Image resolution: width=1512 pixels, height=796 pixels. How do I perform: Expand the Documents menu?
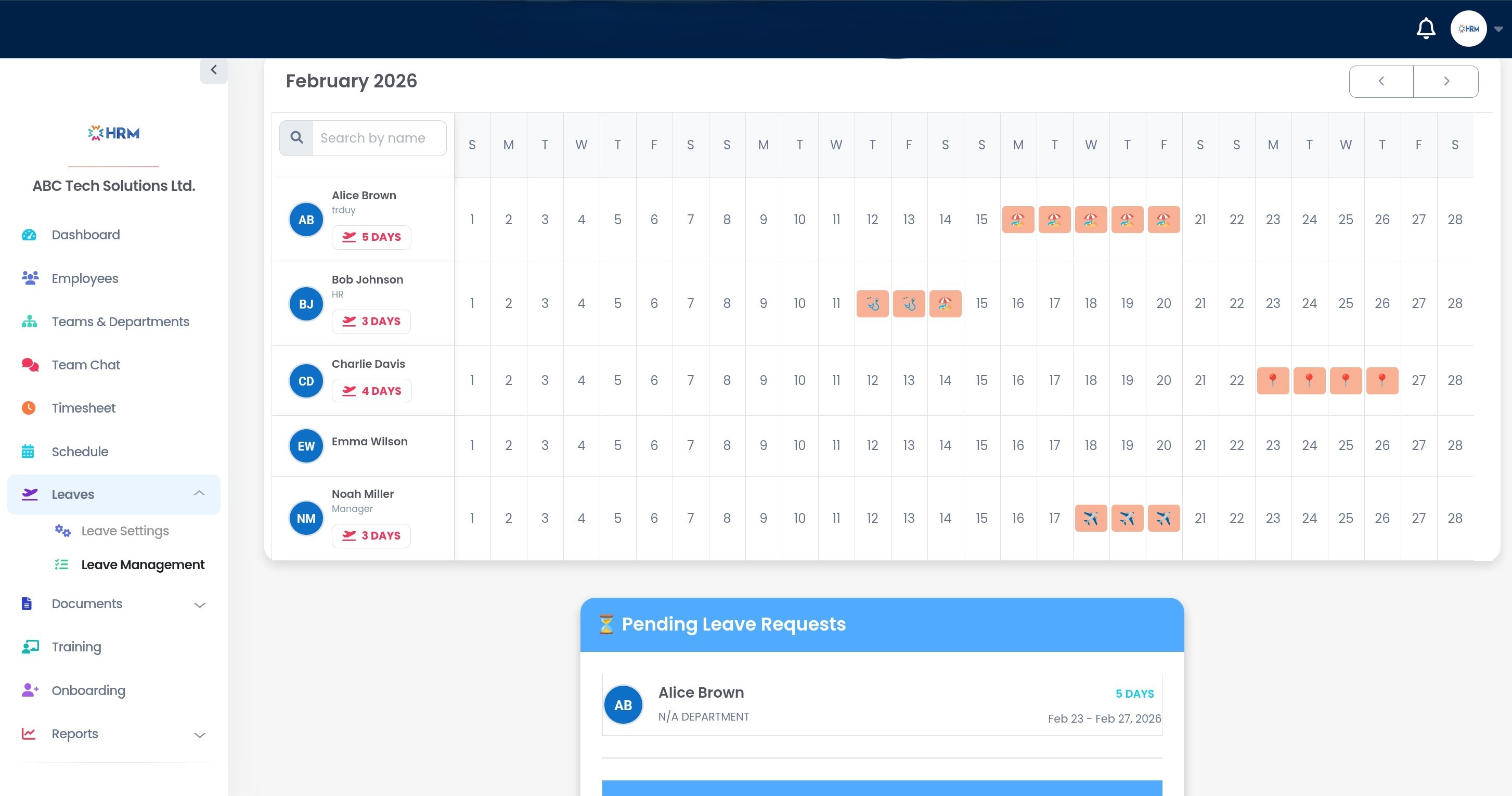pos(200,604)
